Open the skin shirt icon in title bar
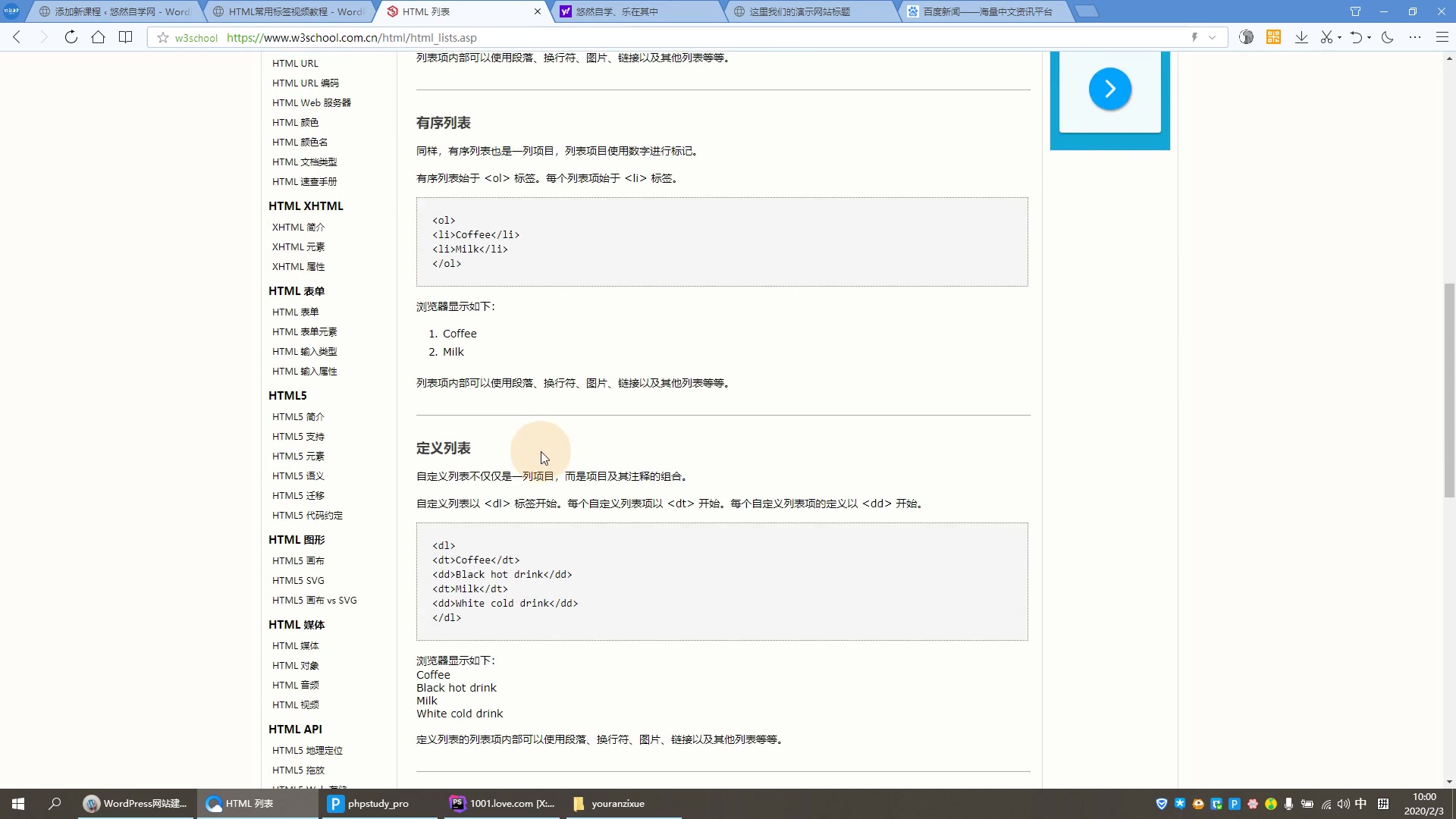Viewport: 1456px width, 819px height. click(1355, 11)
